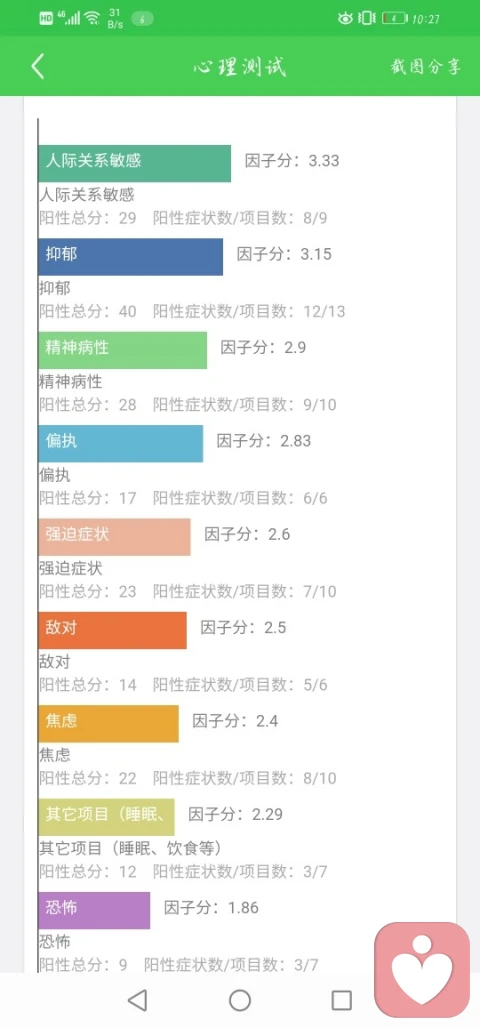Select the 其它项目 olive bar
Viewport: 480px width, 1028px height.
click(x=106, y=817)
